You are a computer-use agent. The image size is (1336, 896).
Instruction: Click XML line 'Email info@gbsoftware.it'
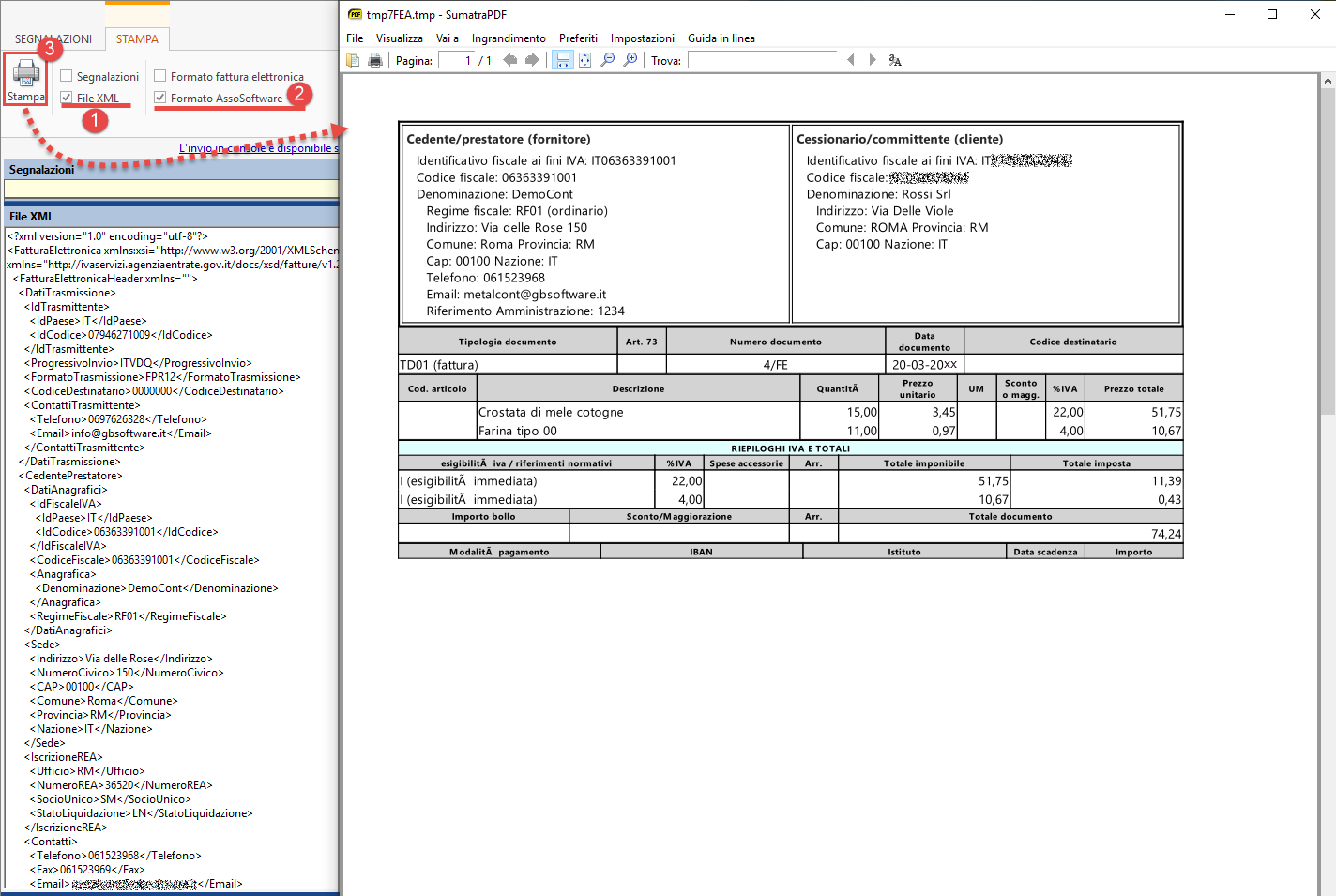pos(120,433)
